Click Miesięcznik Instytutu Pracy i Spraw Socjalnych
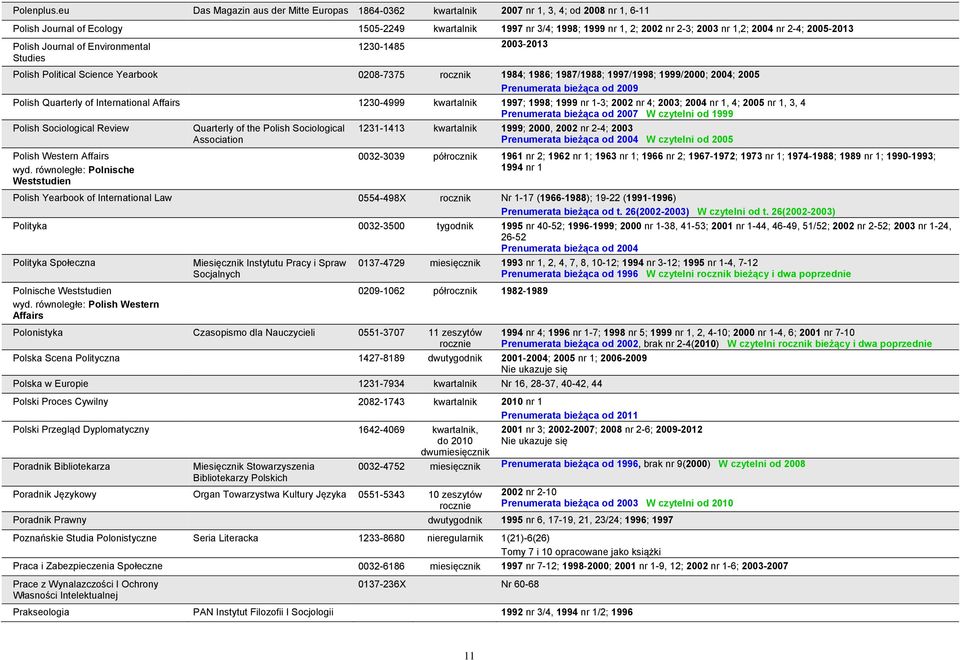 coord(269,269)
